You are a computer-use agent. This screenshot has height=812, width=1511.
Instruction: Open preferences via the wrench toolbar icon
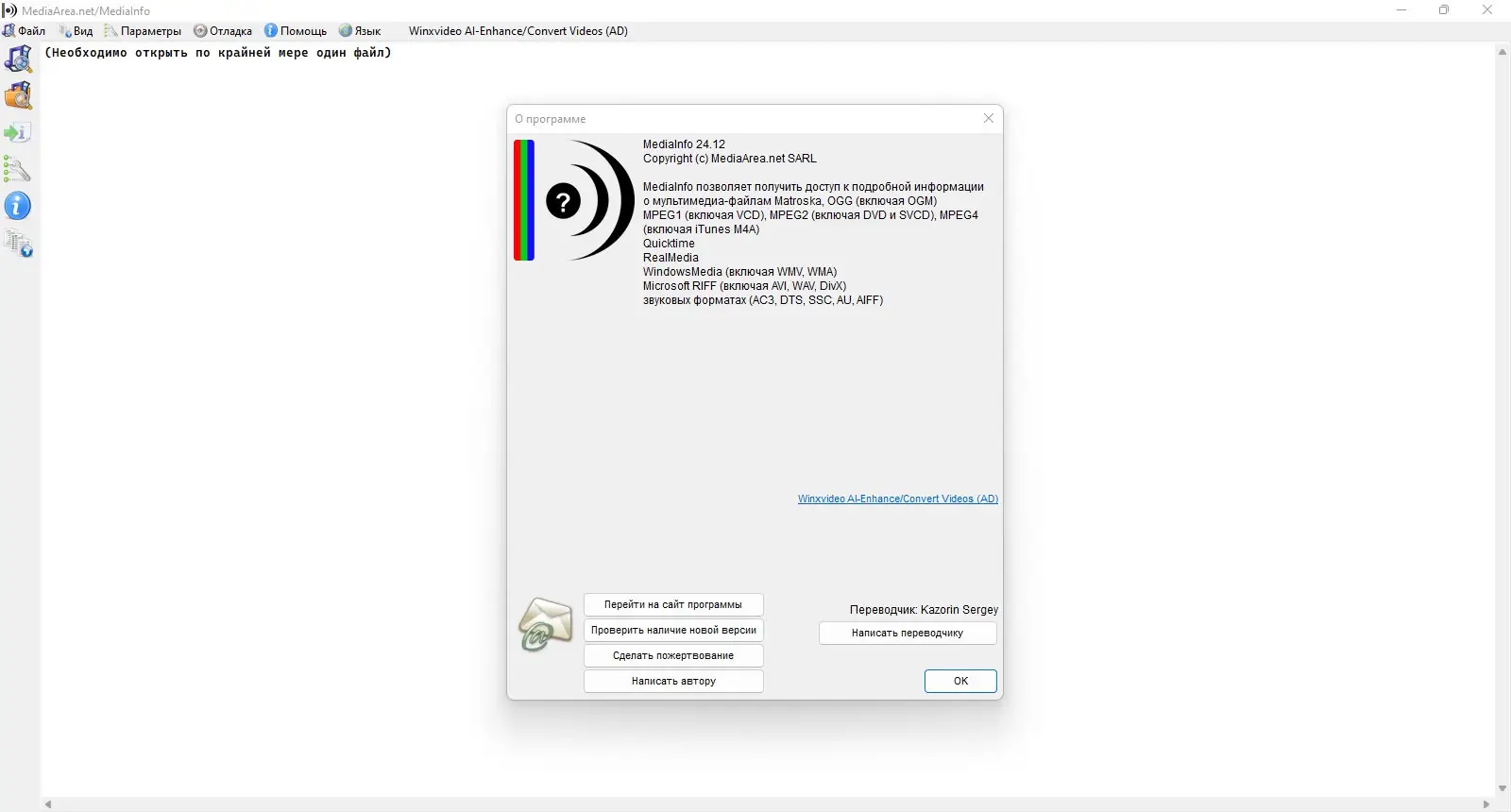[x=18, y=169]
